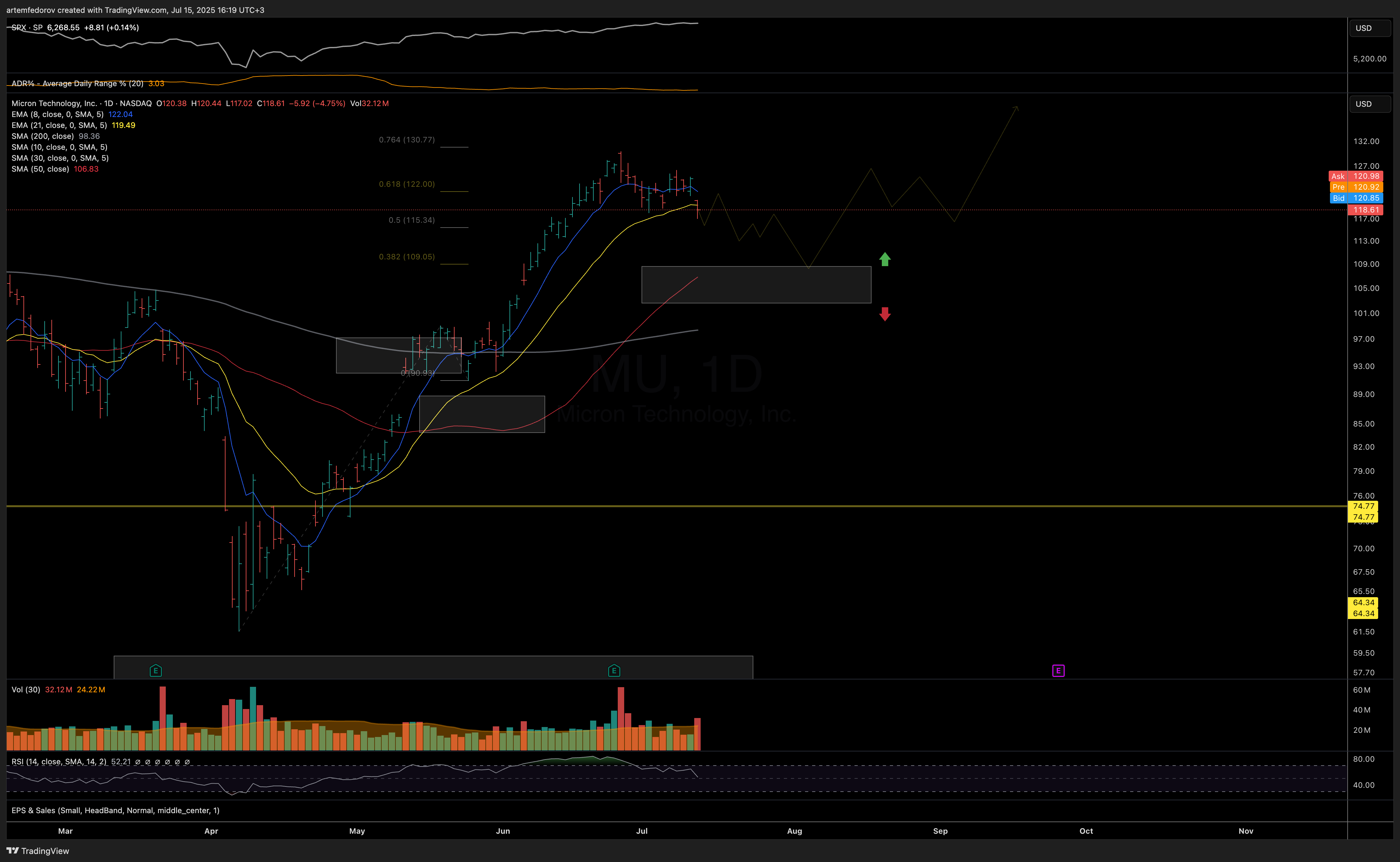Image resolution: width=1400 pixels, height=862 pixels.
Task: Click the green earnings E marker in April
Action: point(155,670)
